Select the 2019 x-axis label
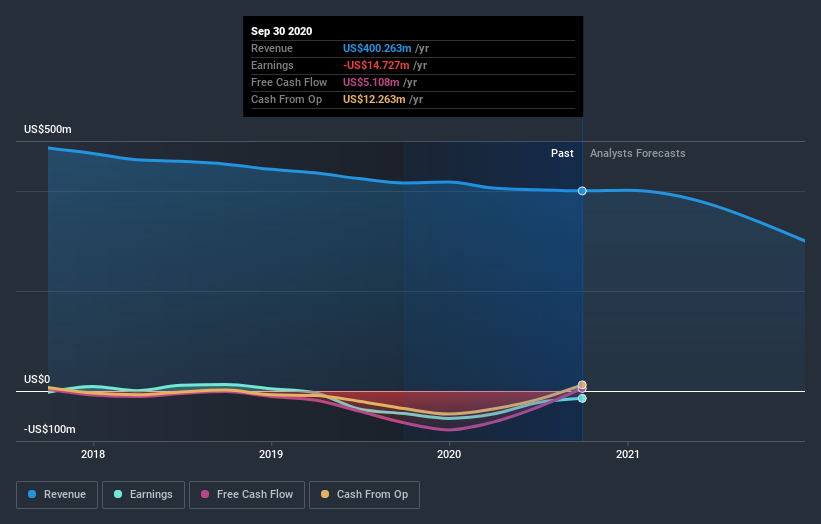821x524 pixels. (x=271, y=454)
